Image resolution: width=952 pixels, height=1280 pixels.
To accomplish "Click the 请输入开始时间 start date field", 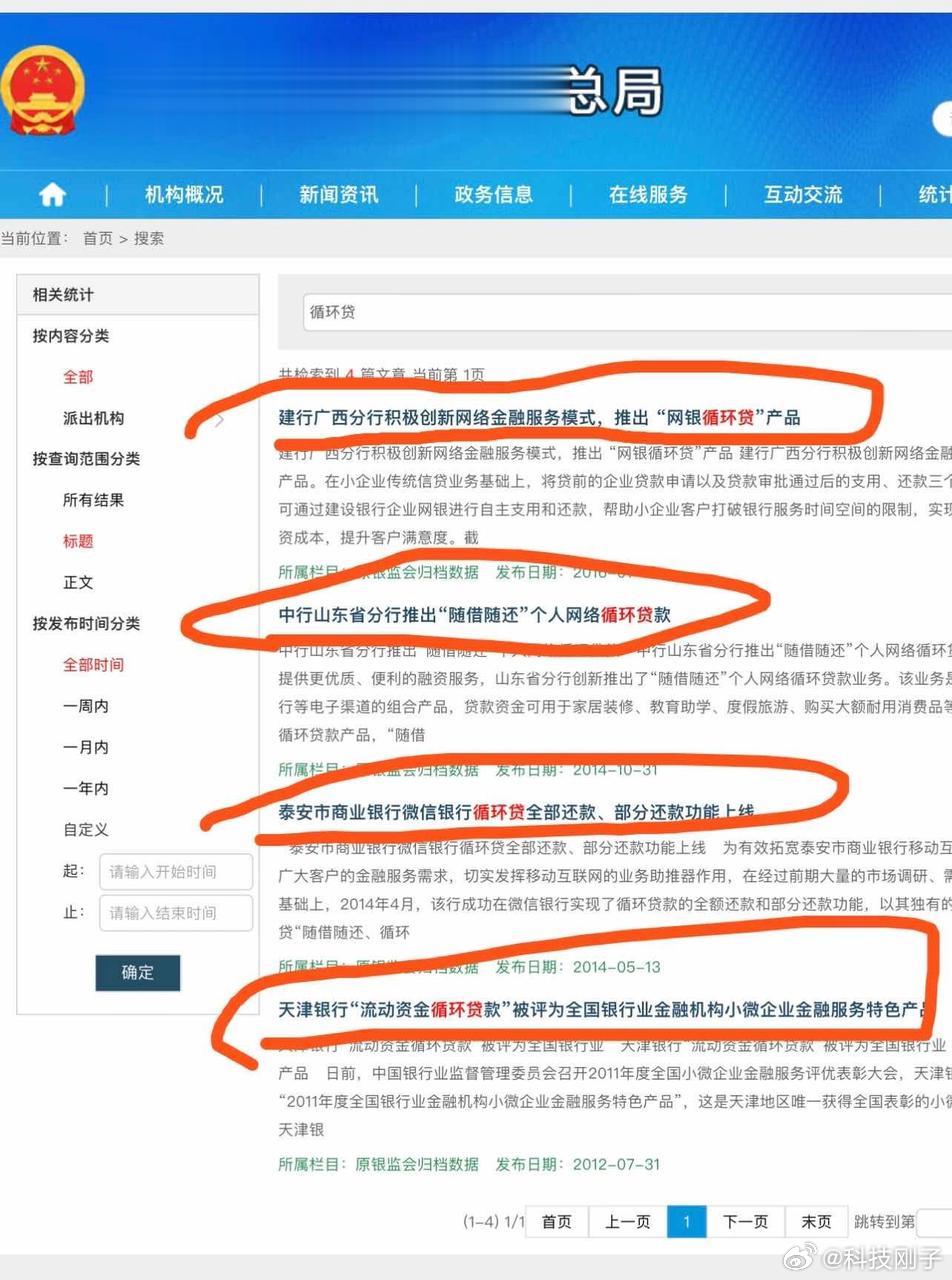I will pyautogui.click(x=176, y=872).
